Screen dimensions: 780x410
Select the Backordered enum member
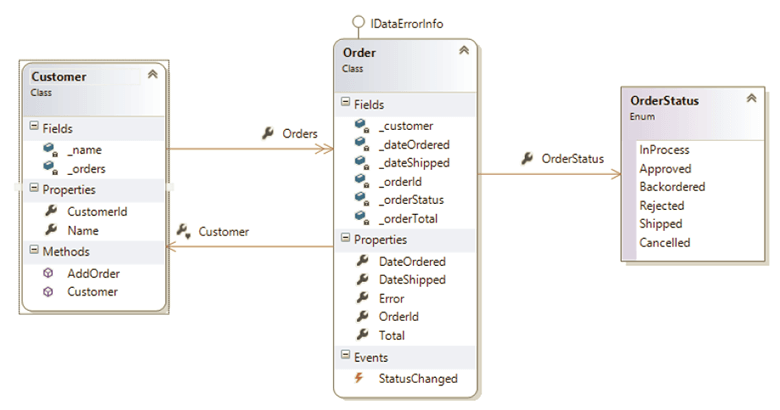coord(672,187)
